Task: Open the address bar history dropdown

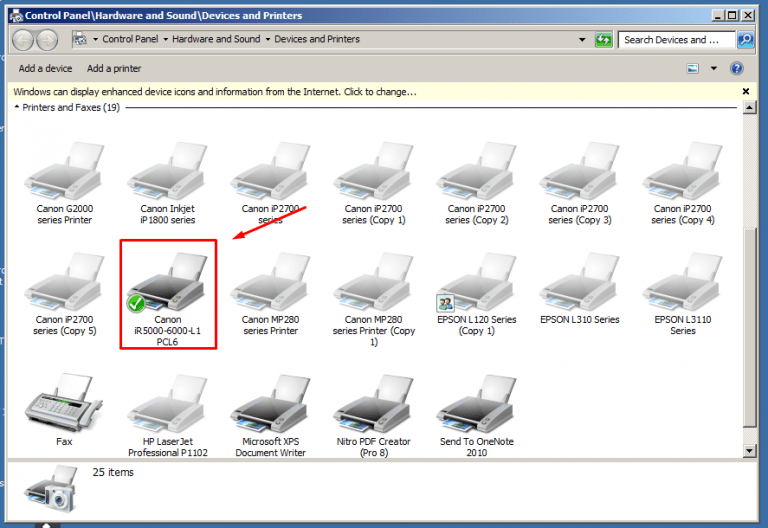Action: coord(582,40)
